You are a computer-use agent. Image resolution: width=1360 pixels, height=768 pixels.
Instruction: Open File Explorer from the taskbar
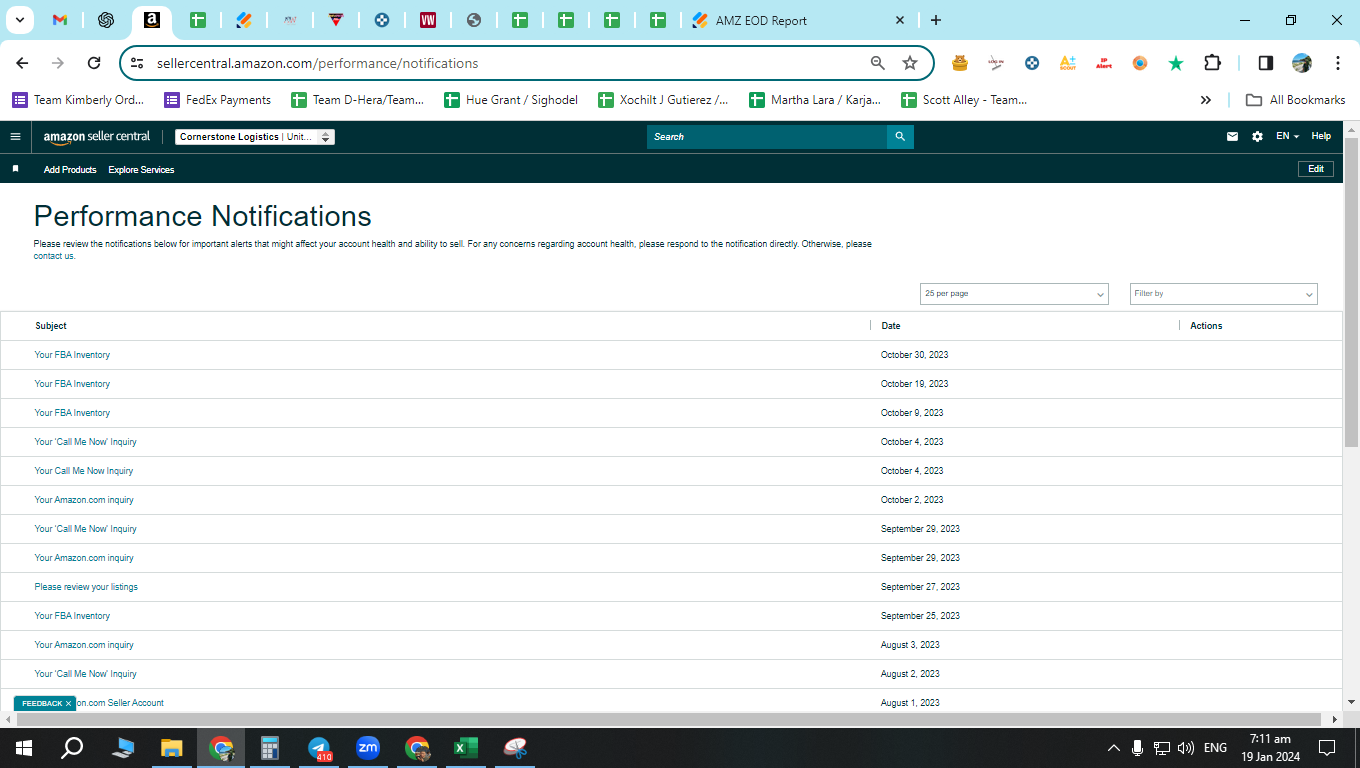172,748
